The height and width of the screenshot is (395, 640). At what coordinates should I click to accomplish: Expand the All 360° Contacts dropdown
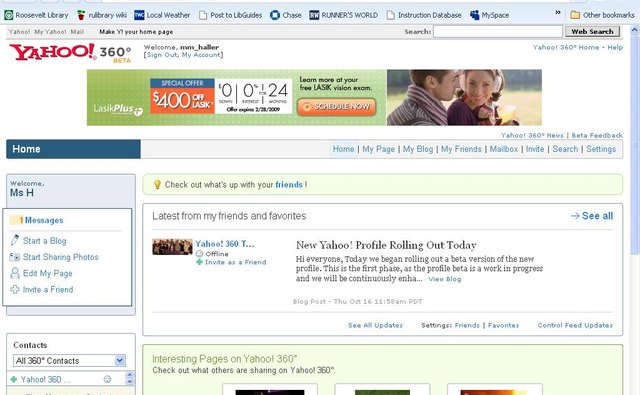(x=120, y=361)
